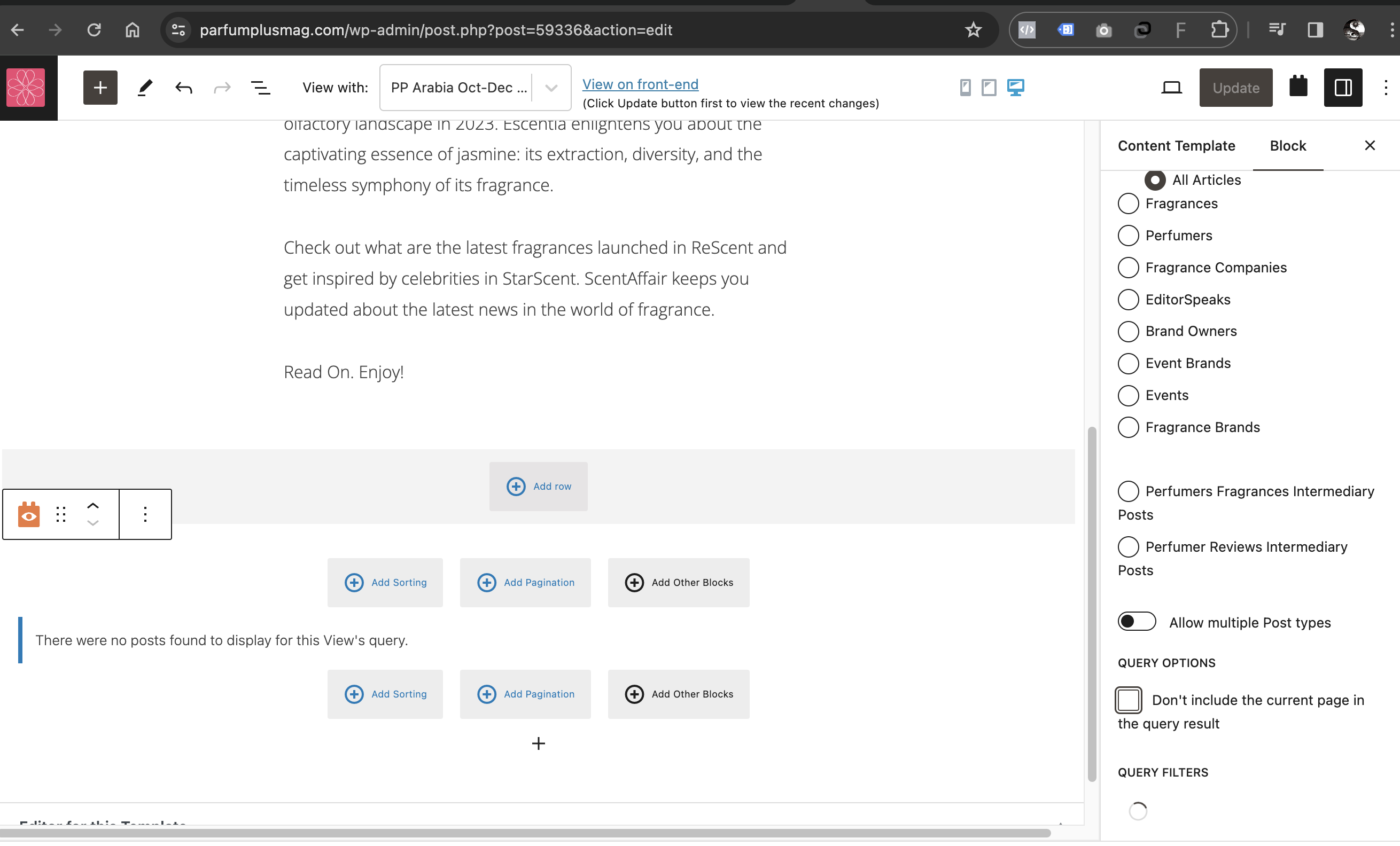The height and width of the screenshot is (846, 1400).
Task: Select the All Articles radio button
Action: tap(1155, 180)
